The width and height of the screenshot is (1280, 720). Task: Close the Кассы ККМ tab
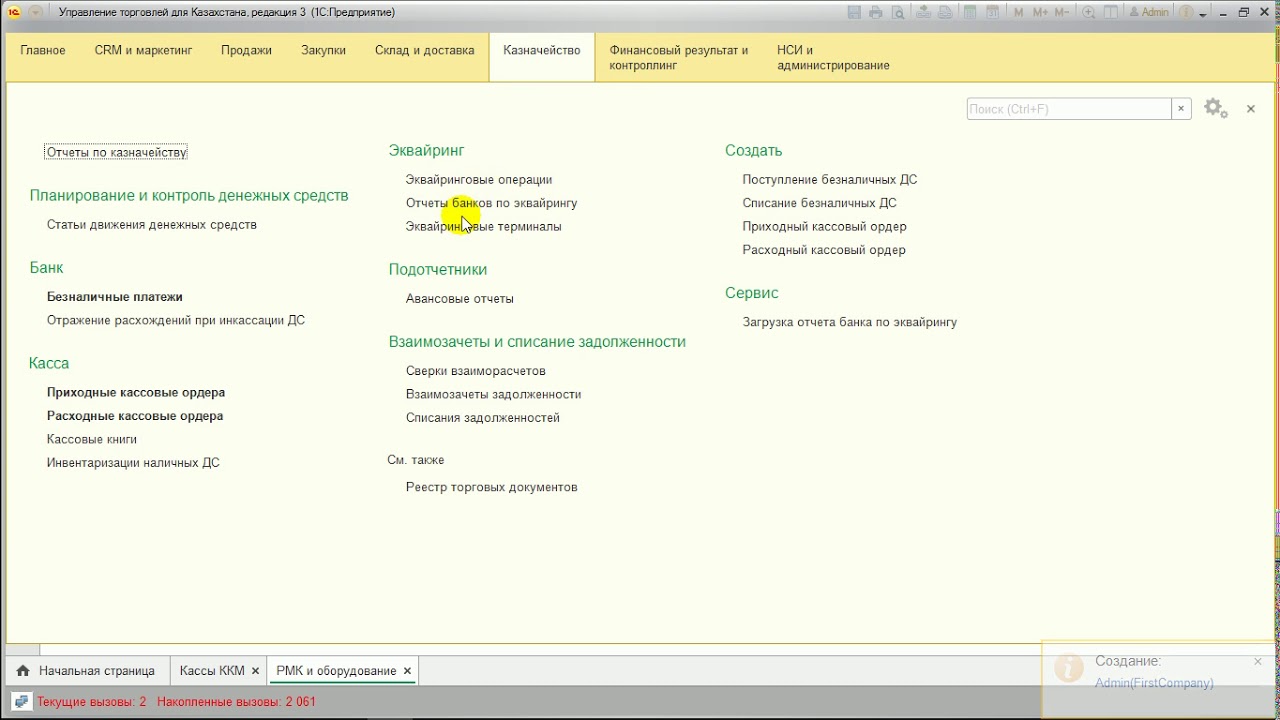coord(255,671)
